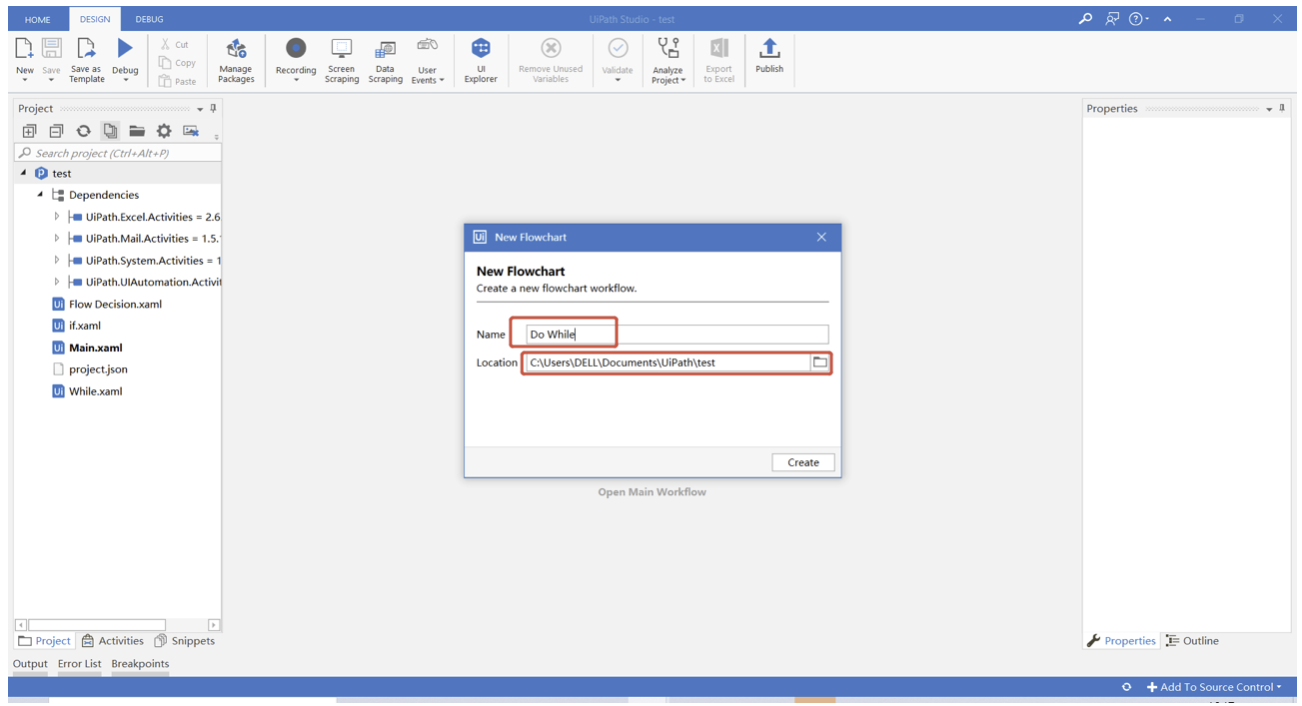
Task: Toggle auto-hide pin on Properties panel
Action: pyautogui.click(x=1283, y=108)
